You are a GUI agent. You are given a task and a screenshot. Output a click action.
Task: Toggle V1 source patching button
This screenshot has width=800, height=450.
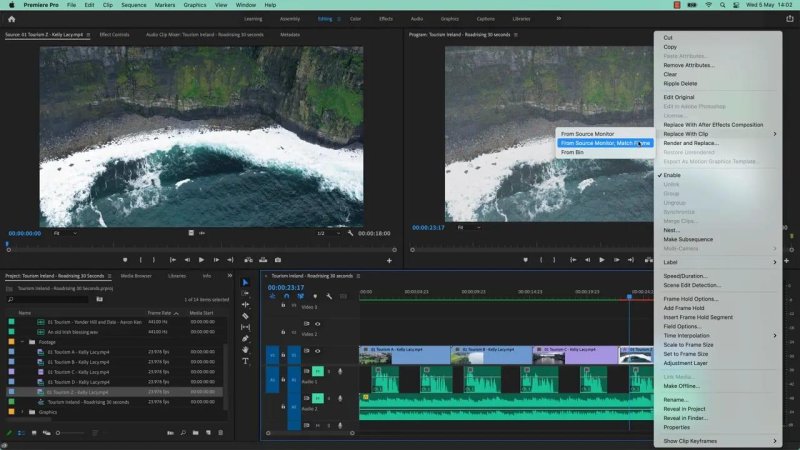[x=272, y=355]
